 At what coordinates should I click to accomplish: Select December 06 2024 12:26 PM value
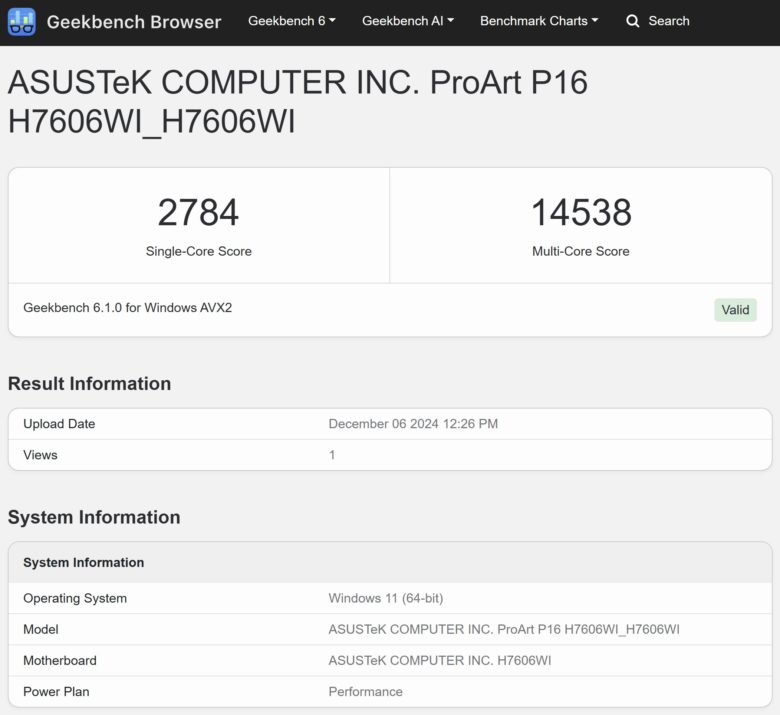(x=413, y=424)
